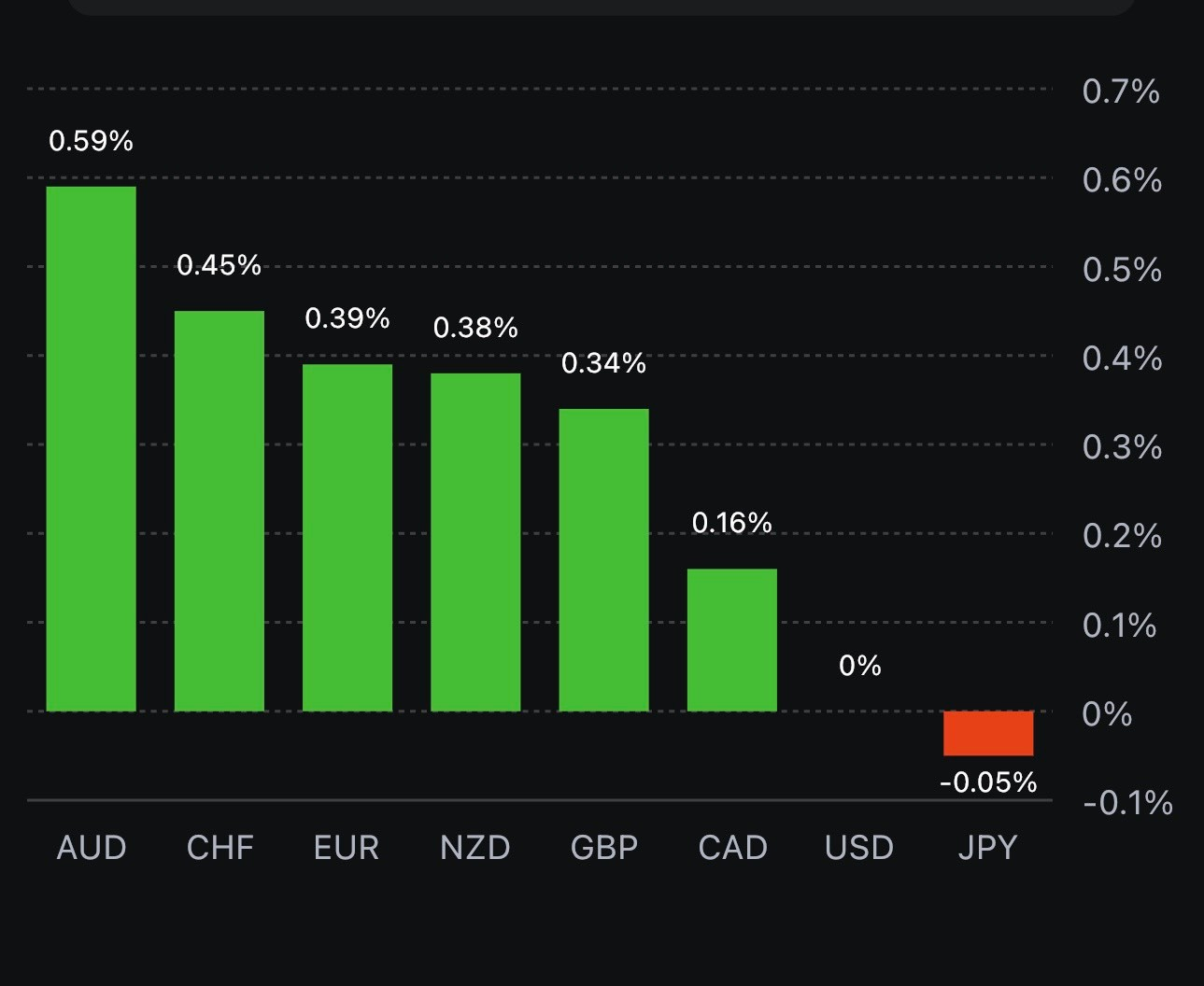Viewport: 1204px width, 986px height.
Task: Select the green CHF bar
Action: click(x=220, y=511)
